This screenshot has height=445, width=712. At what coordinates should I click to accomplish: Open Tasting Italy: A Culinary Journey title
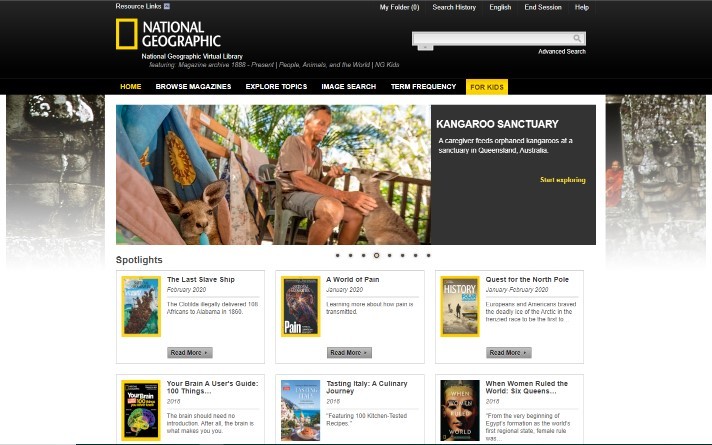367,387
